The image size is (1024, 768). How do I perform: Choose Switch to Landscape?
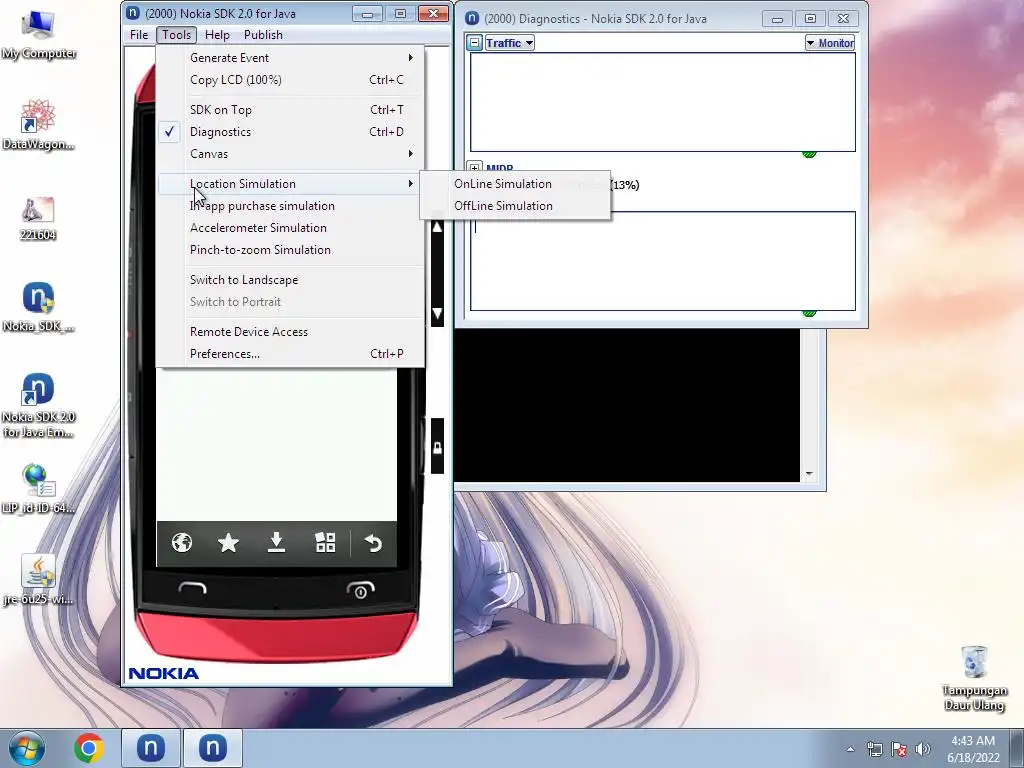(x=291, y=280)
